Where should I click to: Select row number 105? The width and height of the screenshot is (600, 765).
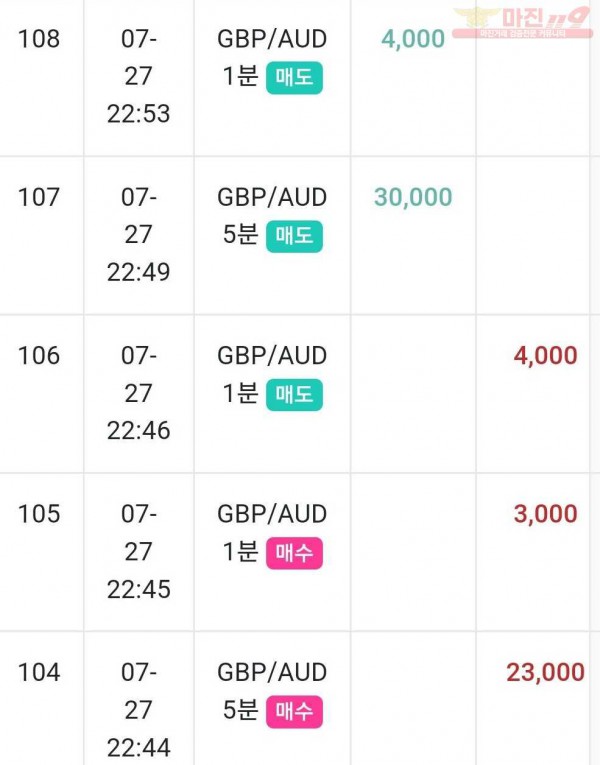click(x=39, y=514)
